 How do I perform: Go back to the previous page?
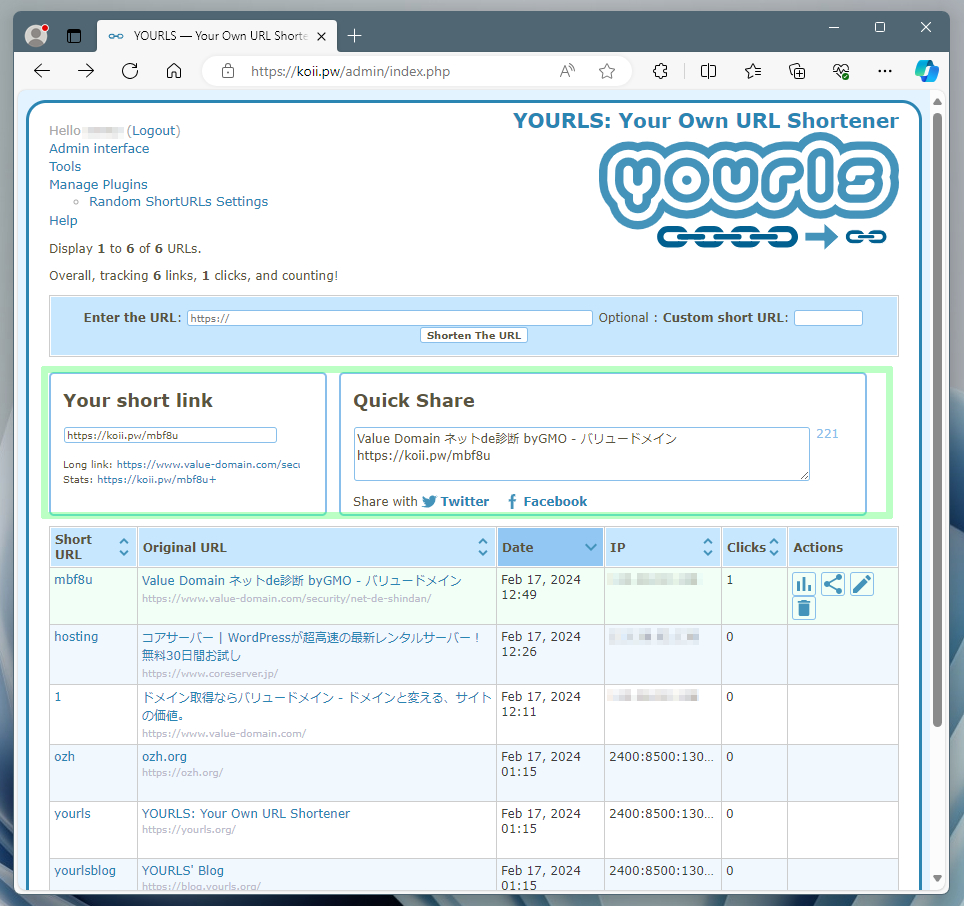pos(42,71)
